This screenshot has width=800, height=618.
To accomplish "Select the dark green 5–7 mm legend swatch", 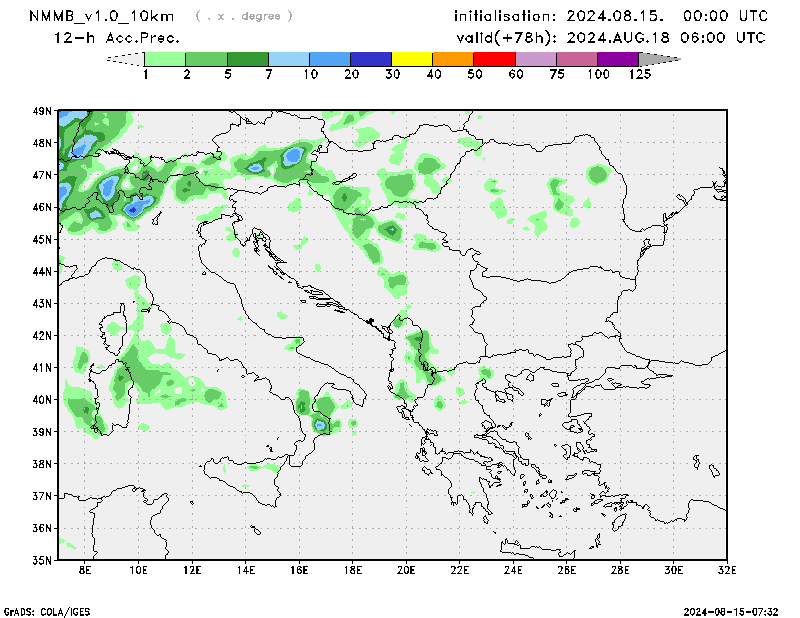I will pyautogui.click(x=248, y=59).
